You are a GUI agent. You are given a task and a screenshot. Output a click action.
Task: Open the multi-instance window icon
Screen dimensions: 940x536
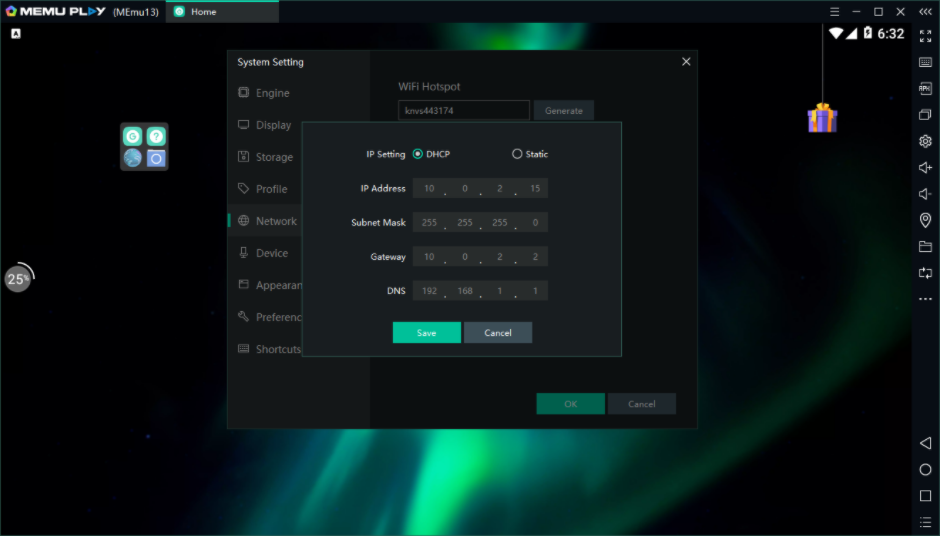point(925,115)
